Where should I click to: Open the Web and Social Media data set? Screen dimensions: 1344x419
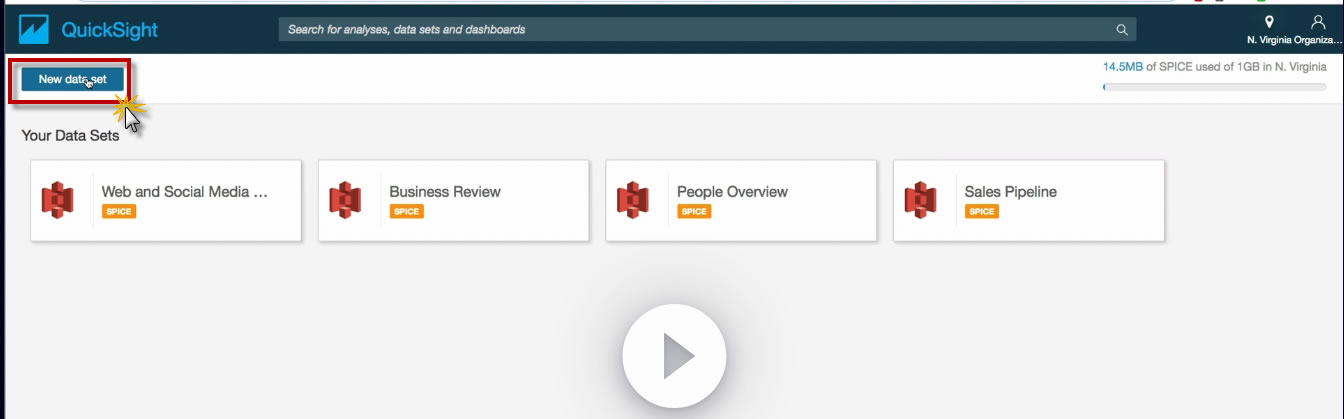(x=166, y=200)
